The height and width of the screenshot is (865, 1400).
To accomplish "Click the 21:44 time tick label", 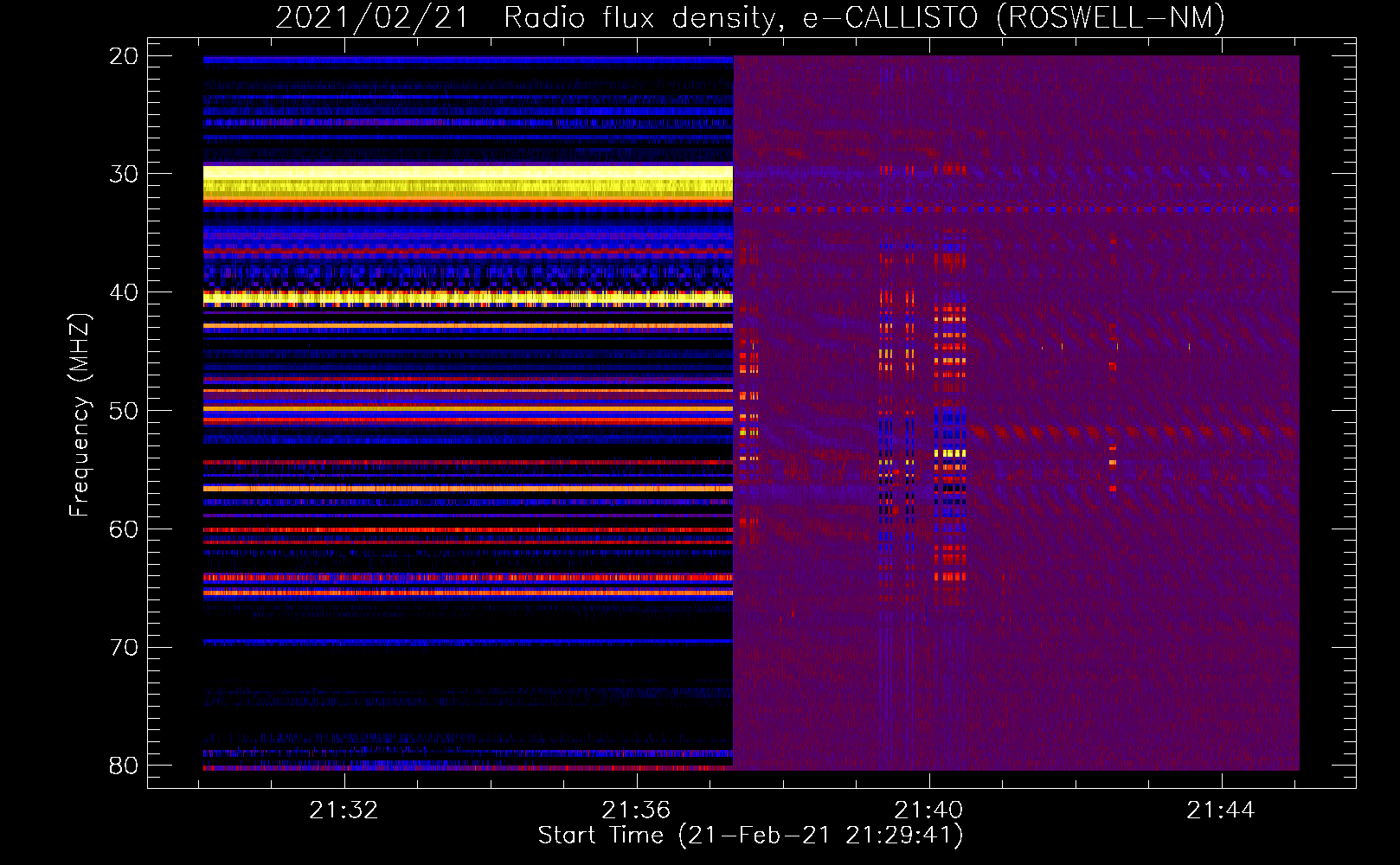I will pos(1220,811).
